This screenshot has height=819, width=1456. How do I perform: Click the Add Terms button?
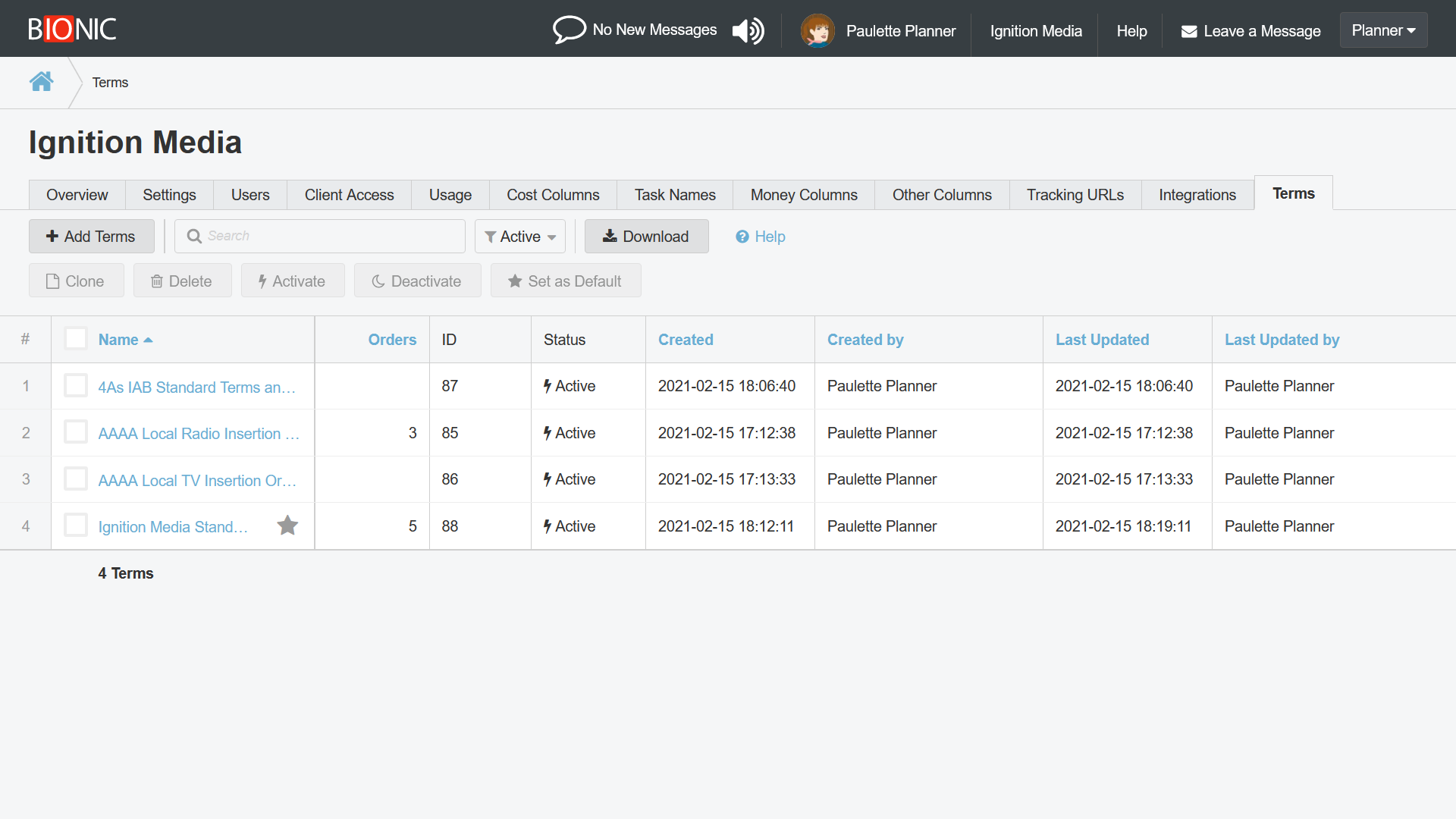click(x=92, y=237)
